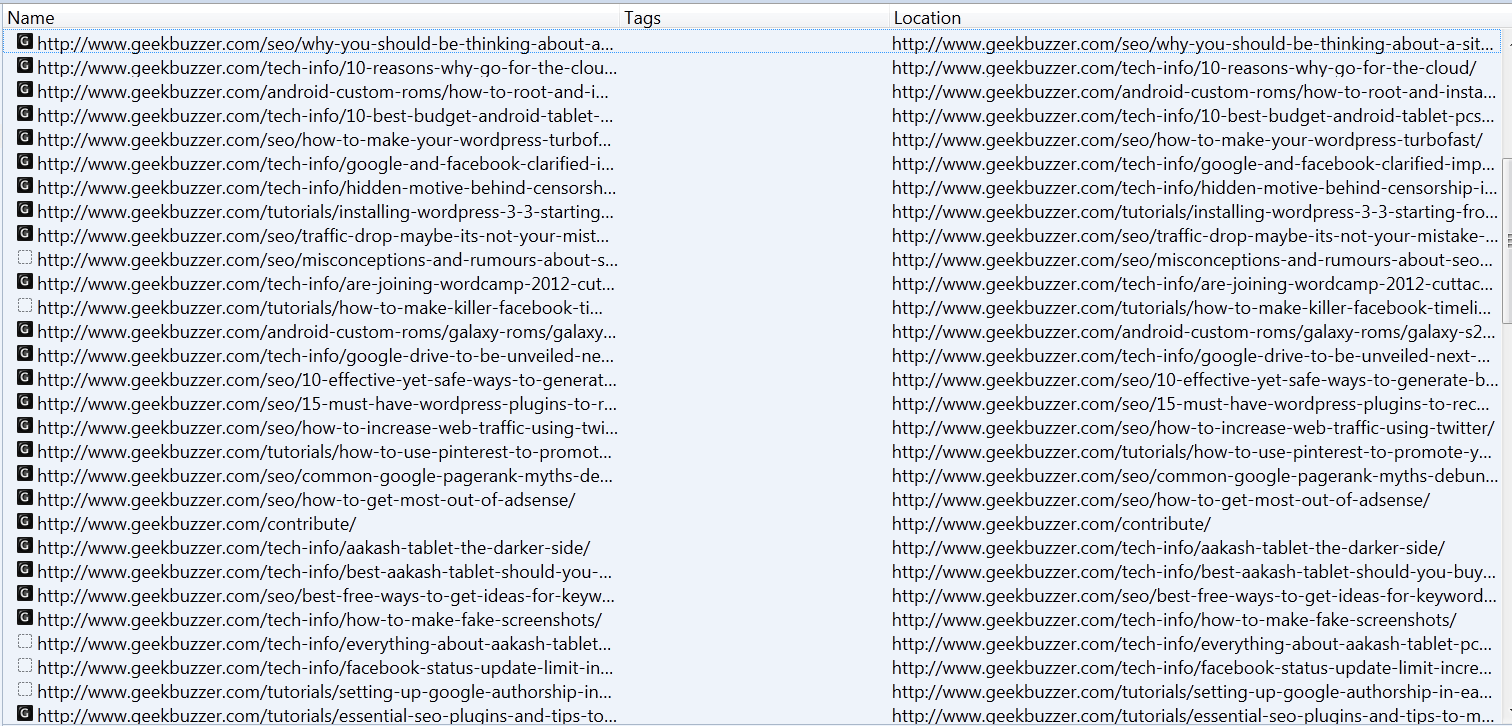Click the favicon of the galaxy-roms/galaxy row
Image resolution: width=1512 pixels, height=726 pixels.
coord(25,330)
